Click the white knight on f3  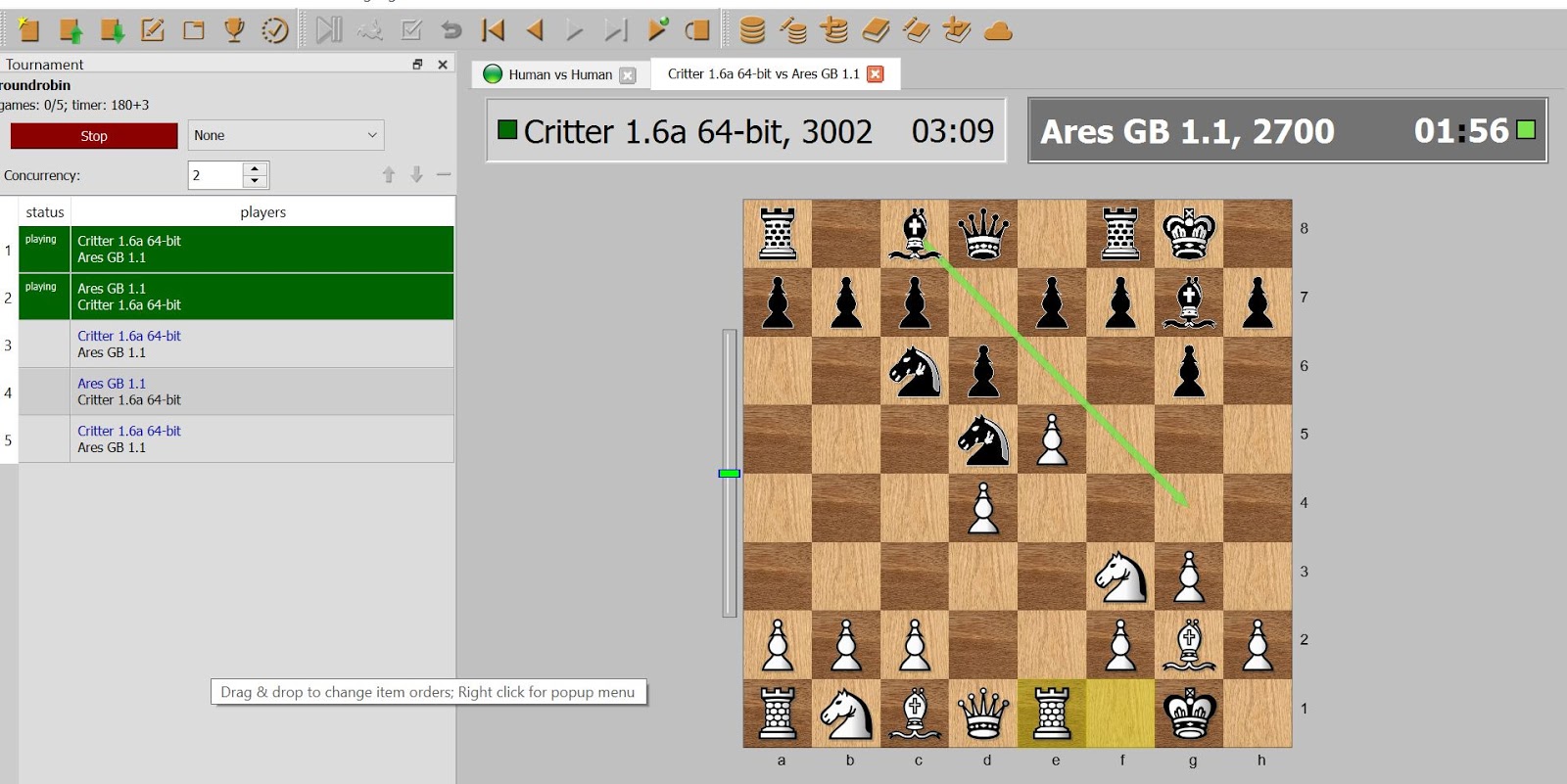pyautogui.click(x=1120, y=576)
